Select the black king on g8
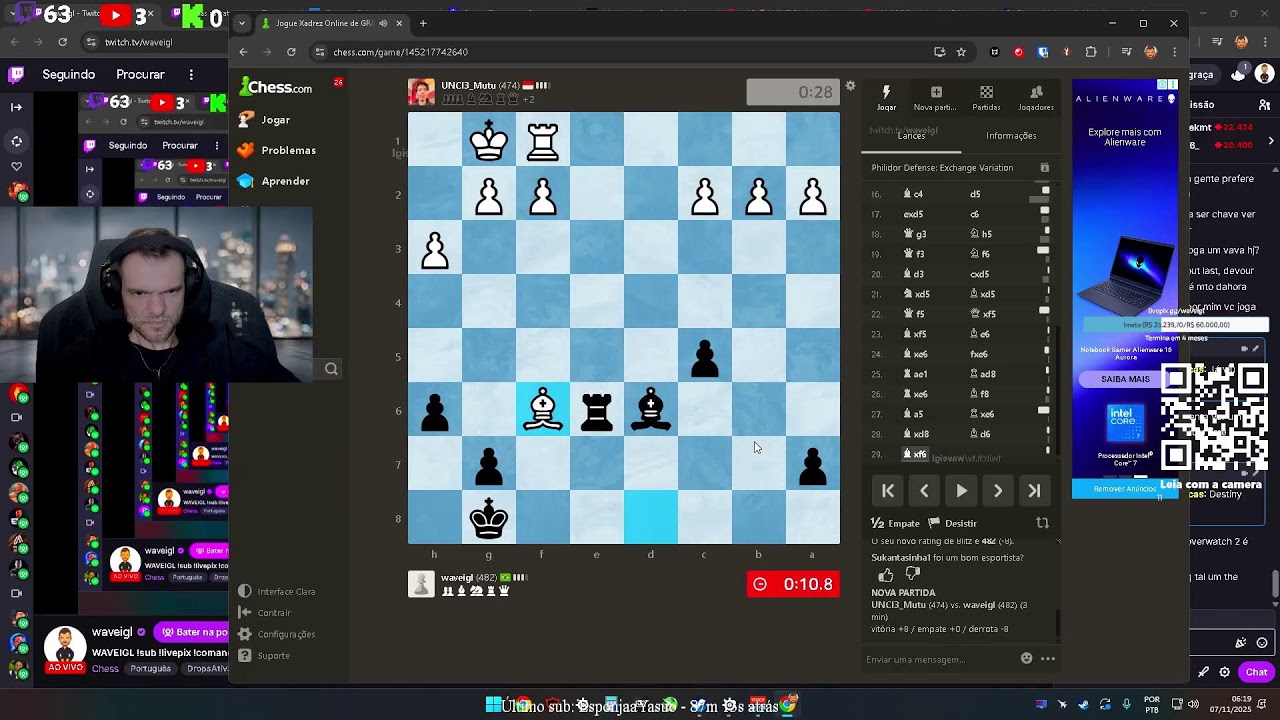This screenshot has width=1280, height=720. pos(489,518)
